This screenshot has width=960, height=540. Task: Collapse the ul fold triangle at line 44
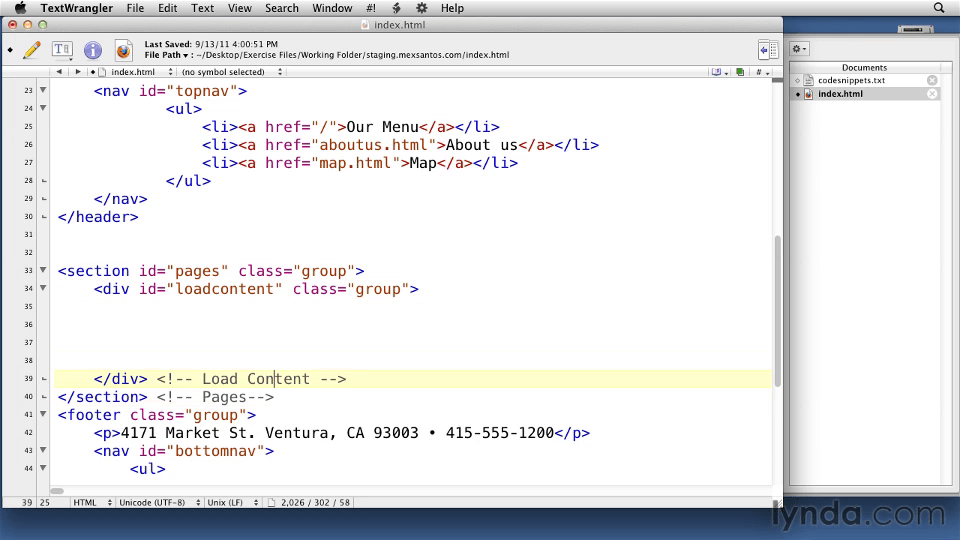(43, 468)
